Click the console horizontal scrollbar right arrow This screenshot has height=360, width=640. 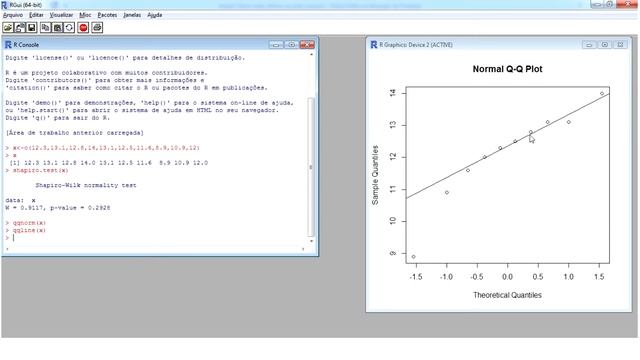(303, 249)
